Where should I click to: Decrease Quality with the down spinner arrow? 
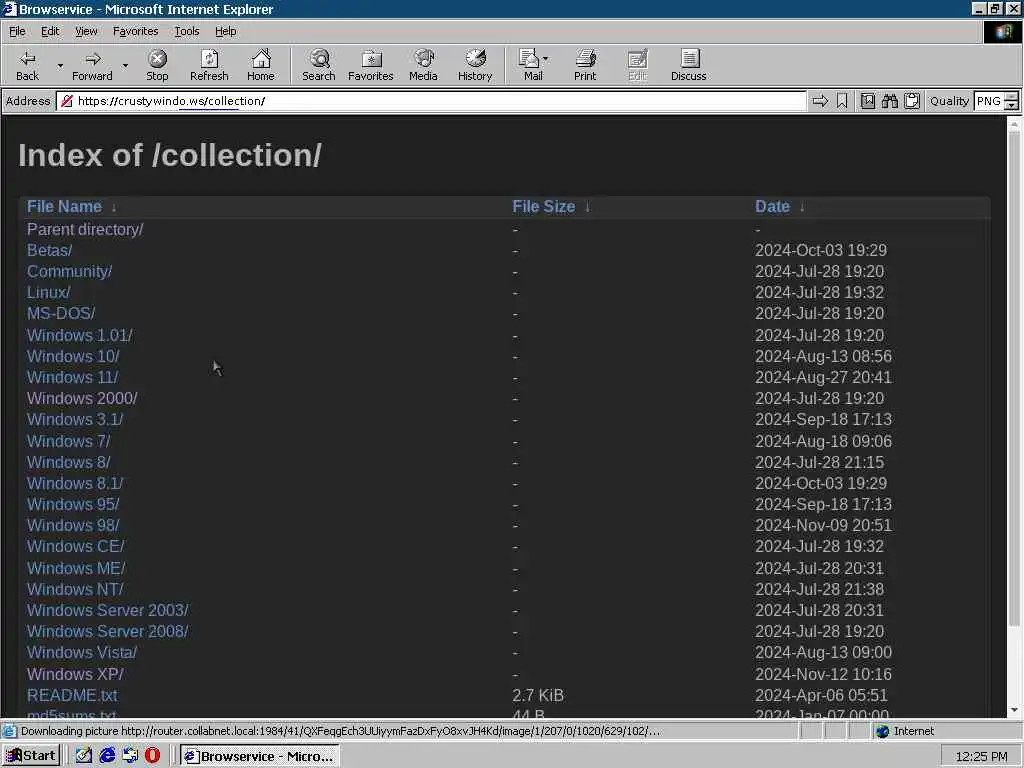tap(1012, 106)
